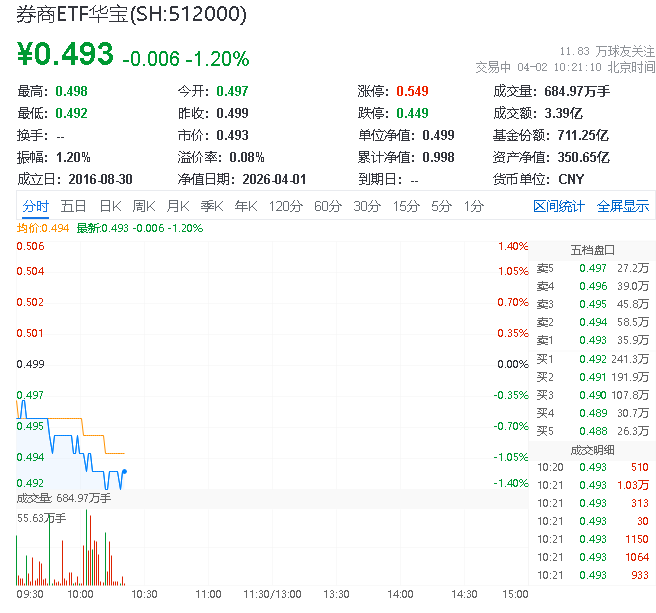Viewport: 656px width, 613px height.
Task: Select the 60分 chart tab
Action: (328, 206)
